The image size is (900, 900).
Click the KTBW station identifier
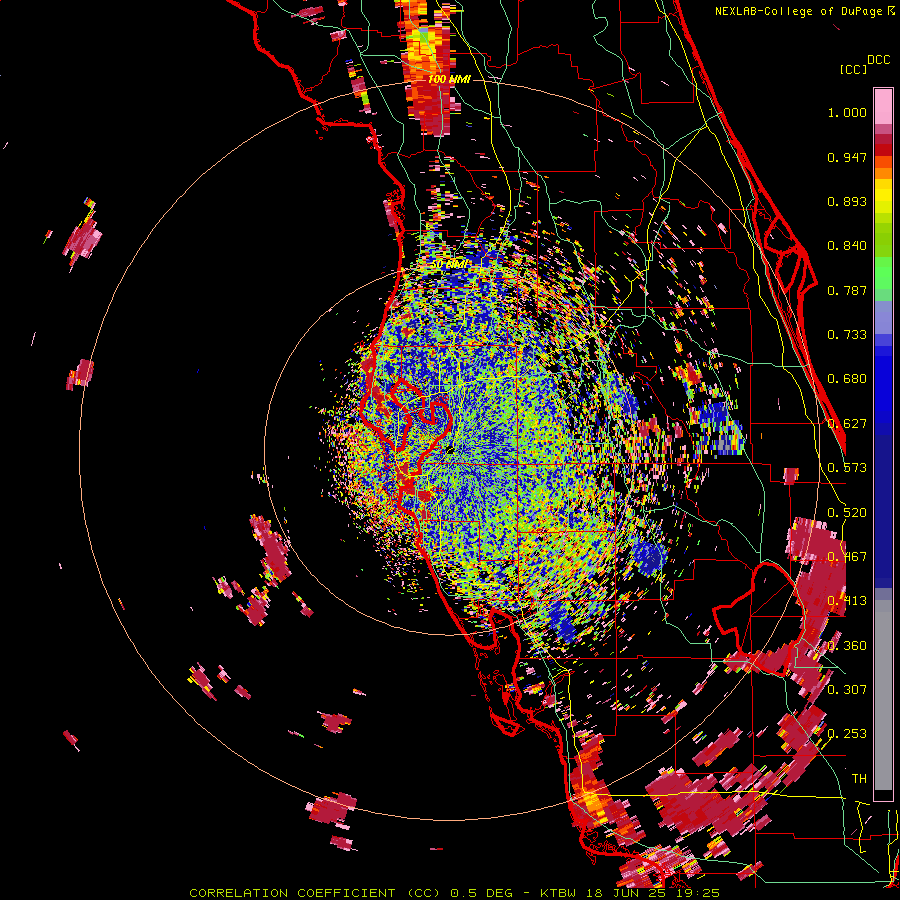[557, 893]
